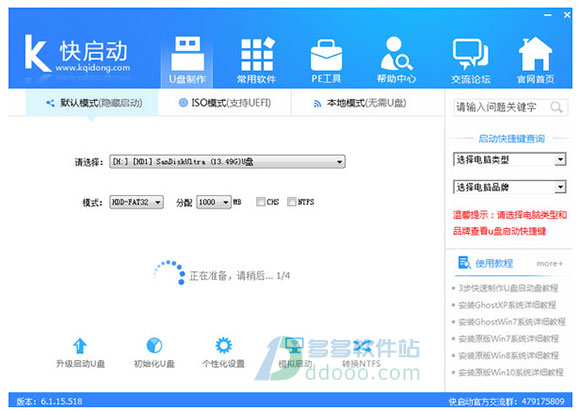Open 安装原版Win8系统详细教程 link
This screenshot has height=411, width=580.
pyautogui.click(x=508, y=356)
